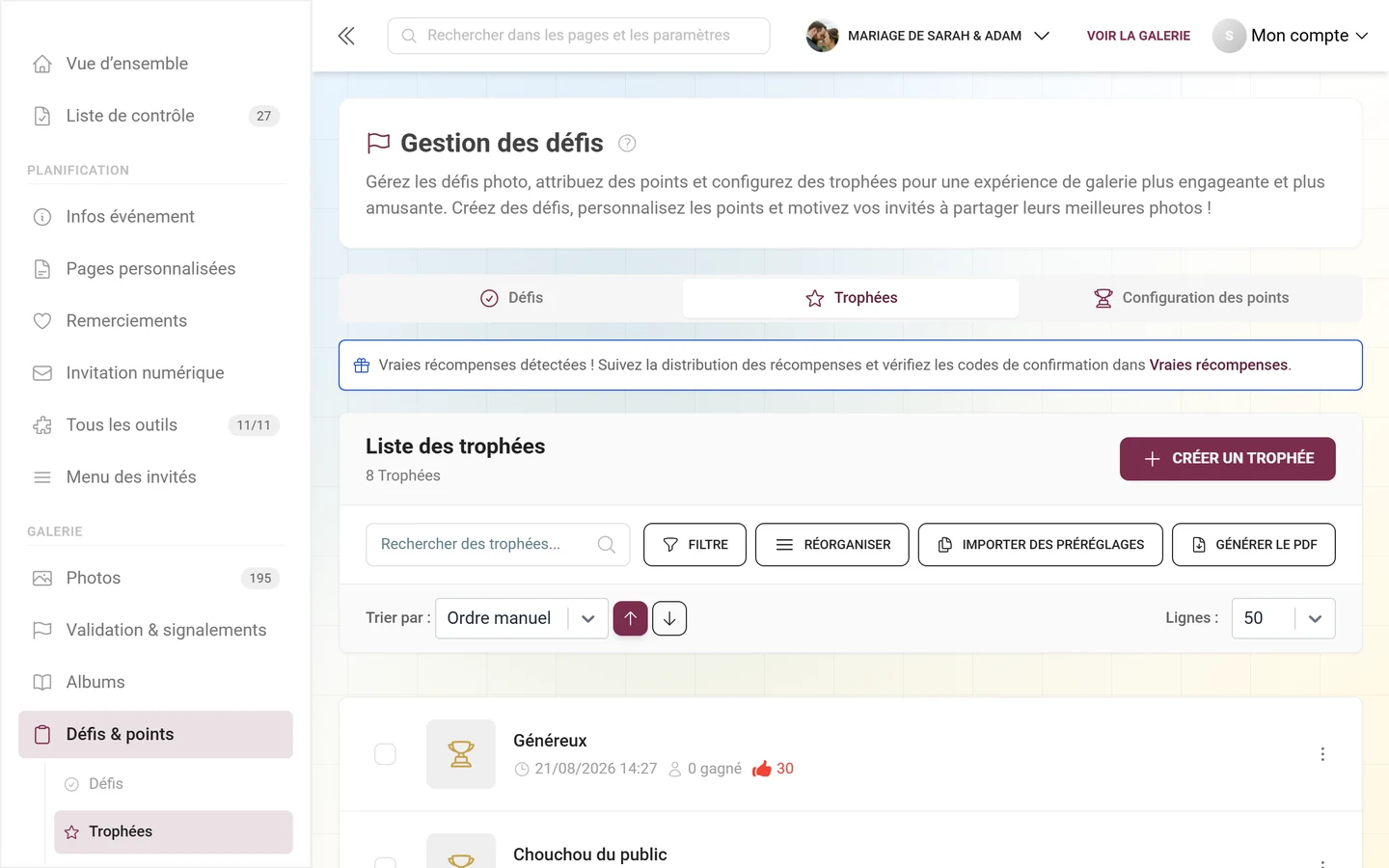The width and height of the screenshot is (1389, 868).
Task: Open Albums in sidebar
Action: point(155,683)
